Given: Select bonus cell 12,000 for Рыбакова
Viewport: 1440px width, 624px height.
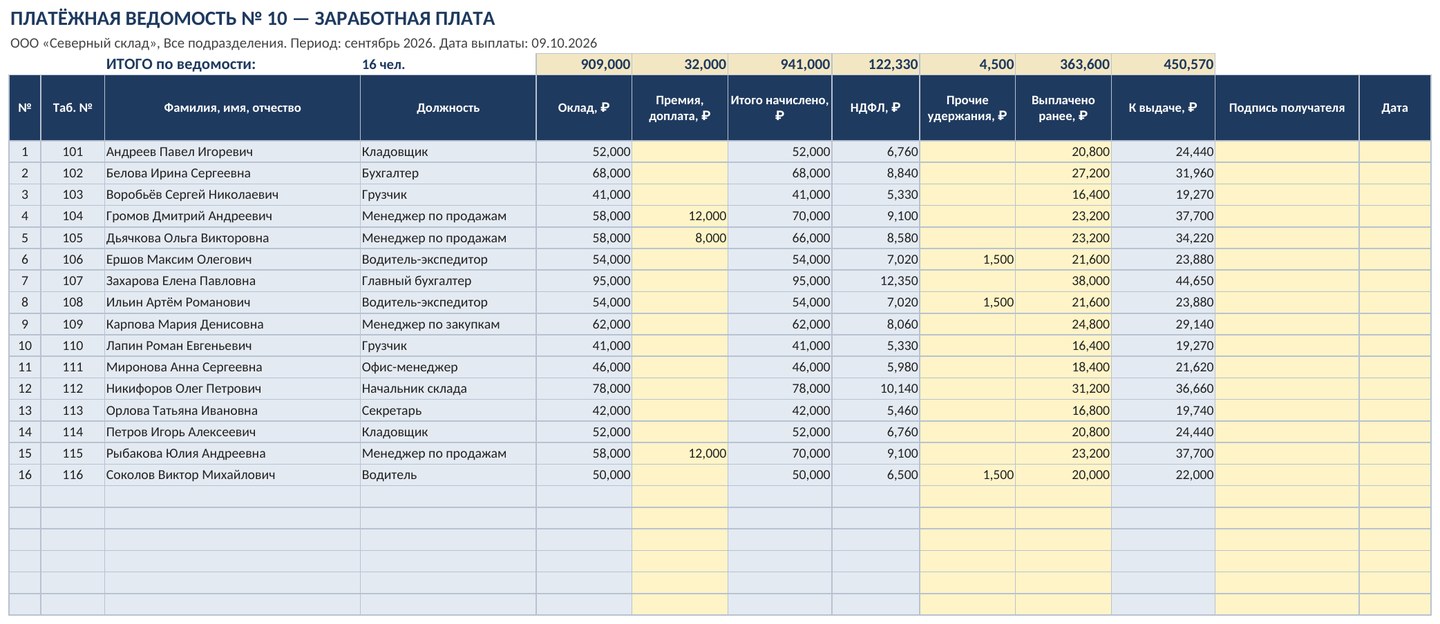Looking at the screenshot, I should pyautogui.click(x=680, y=453).
